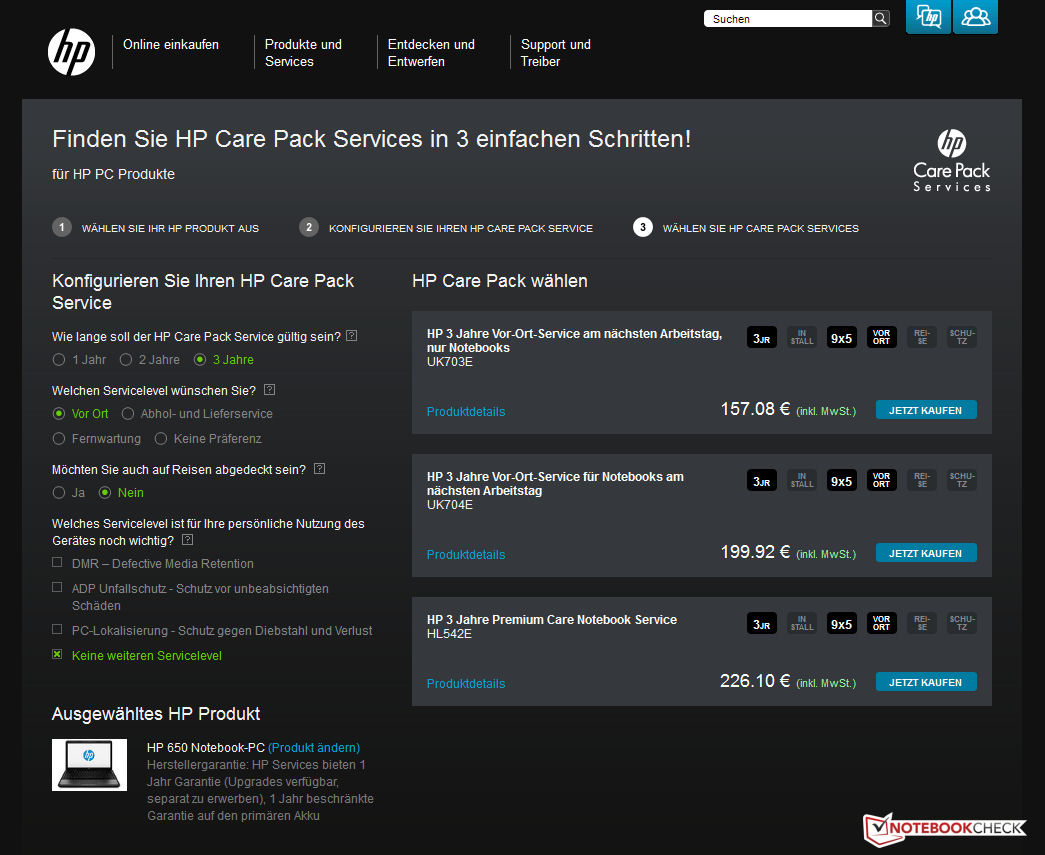Open Entdecken und Entwerfen menu
The image size is (1045, 855).
coord(431,53)
